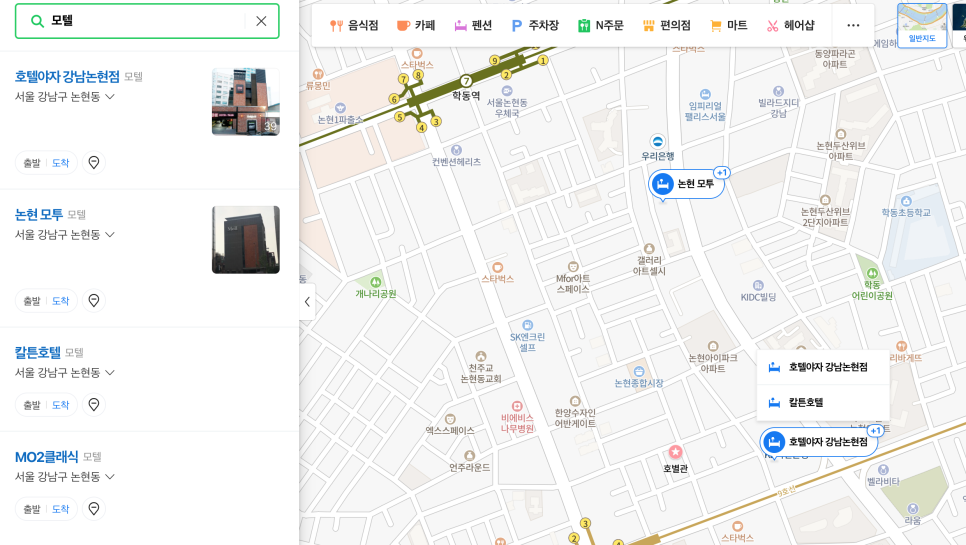Set 호텔야자 강남논현점 as 도착
This screenshot has width=966, height=545.
click(60, 163)
